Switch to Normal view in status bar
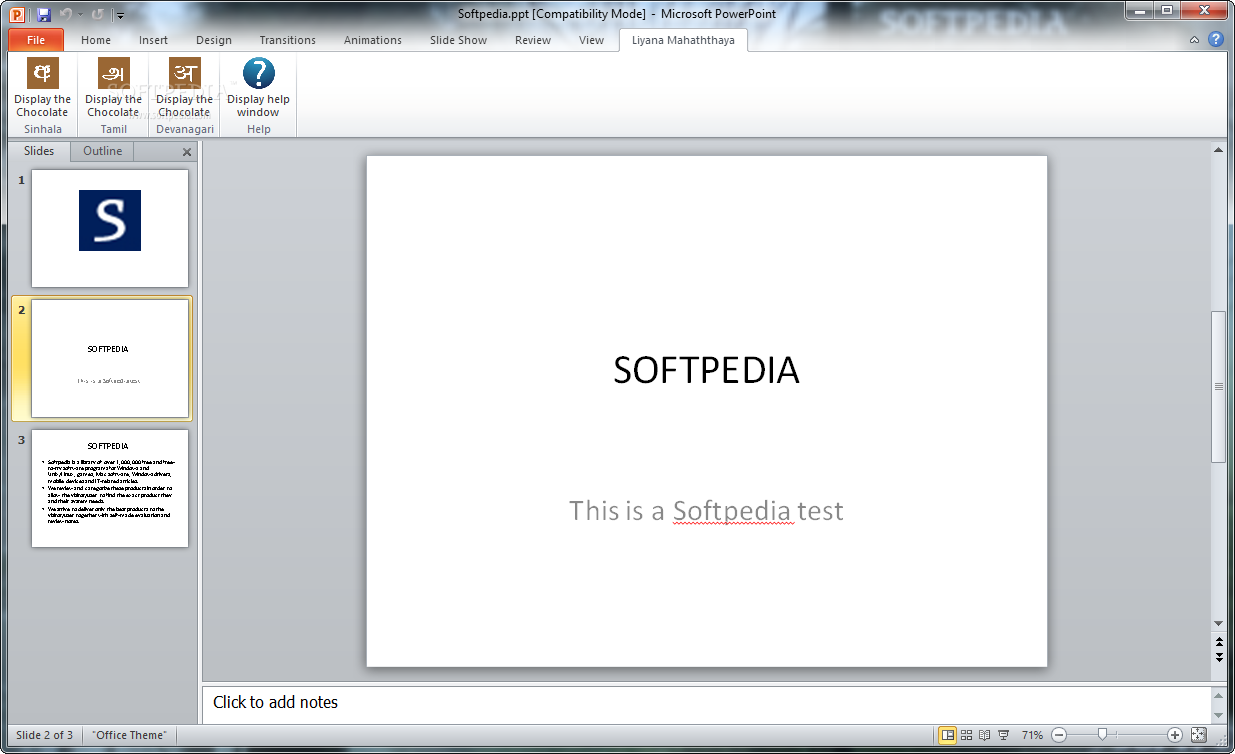The height and width of the screenshot is (754, 1235). (x=947, y=735)
